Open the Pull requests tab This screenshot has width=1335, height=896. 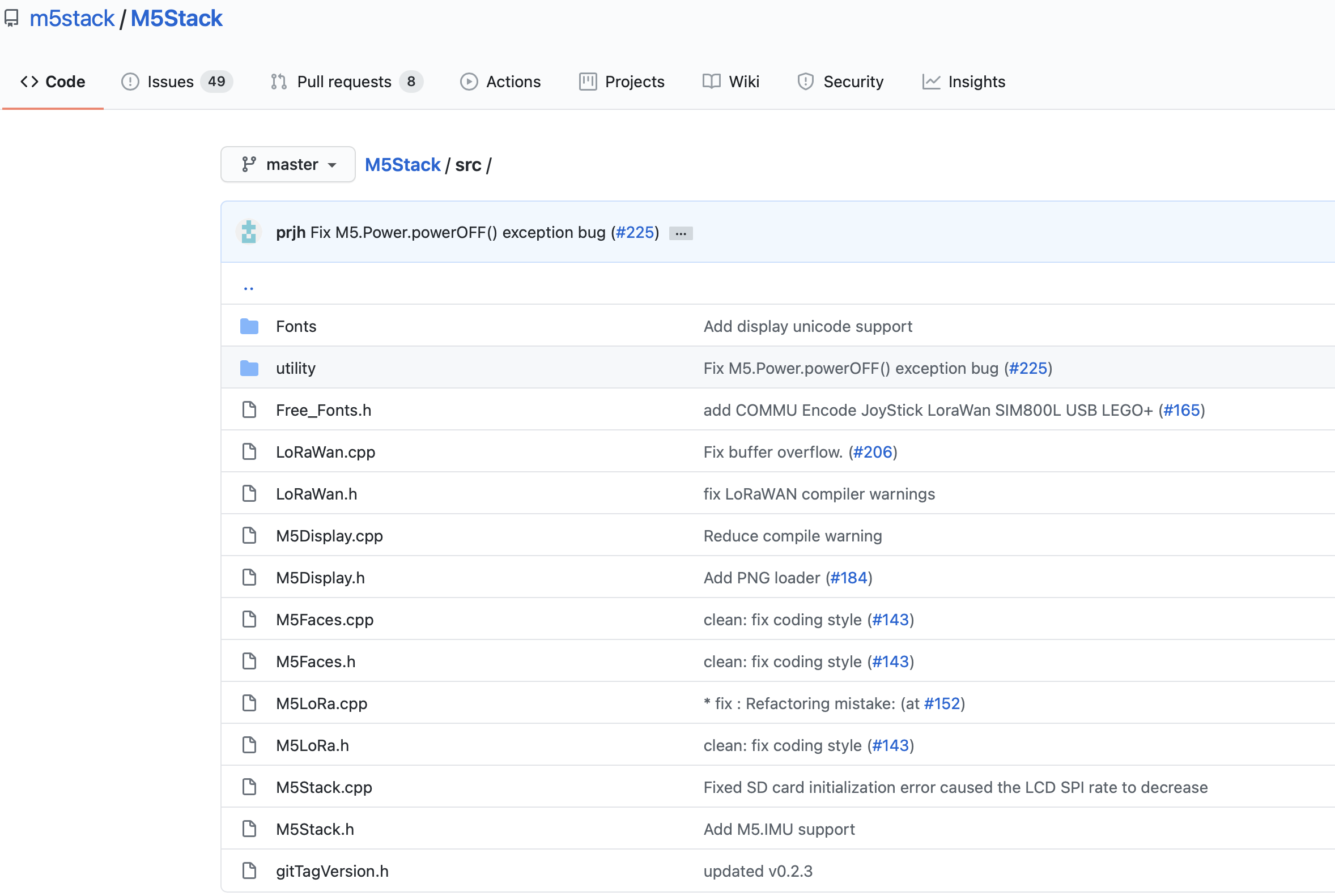pyautogui.click(x=345, y=82)
